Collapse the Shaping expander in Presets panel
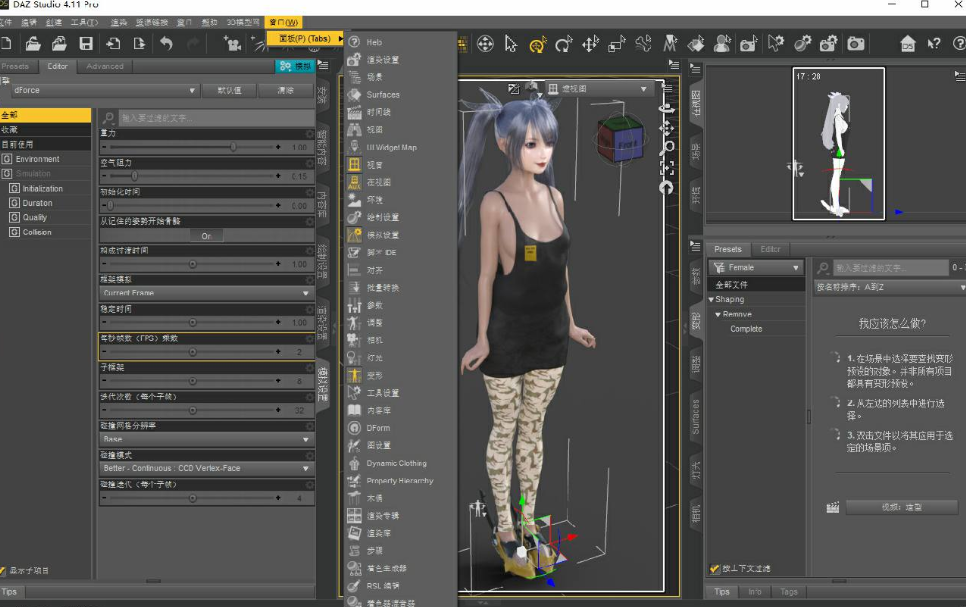The height and width of the screenshot is (607, 966). tap(712, 299)
